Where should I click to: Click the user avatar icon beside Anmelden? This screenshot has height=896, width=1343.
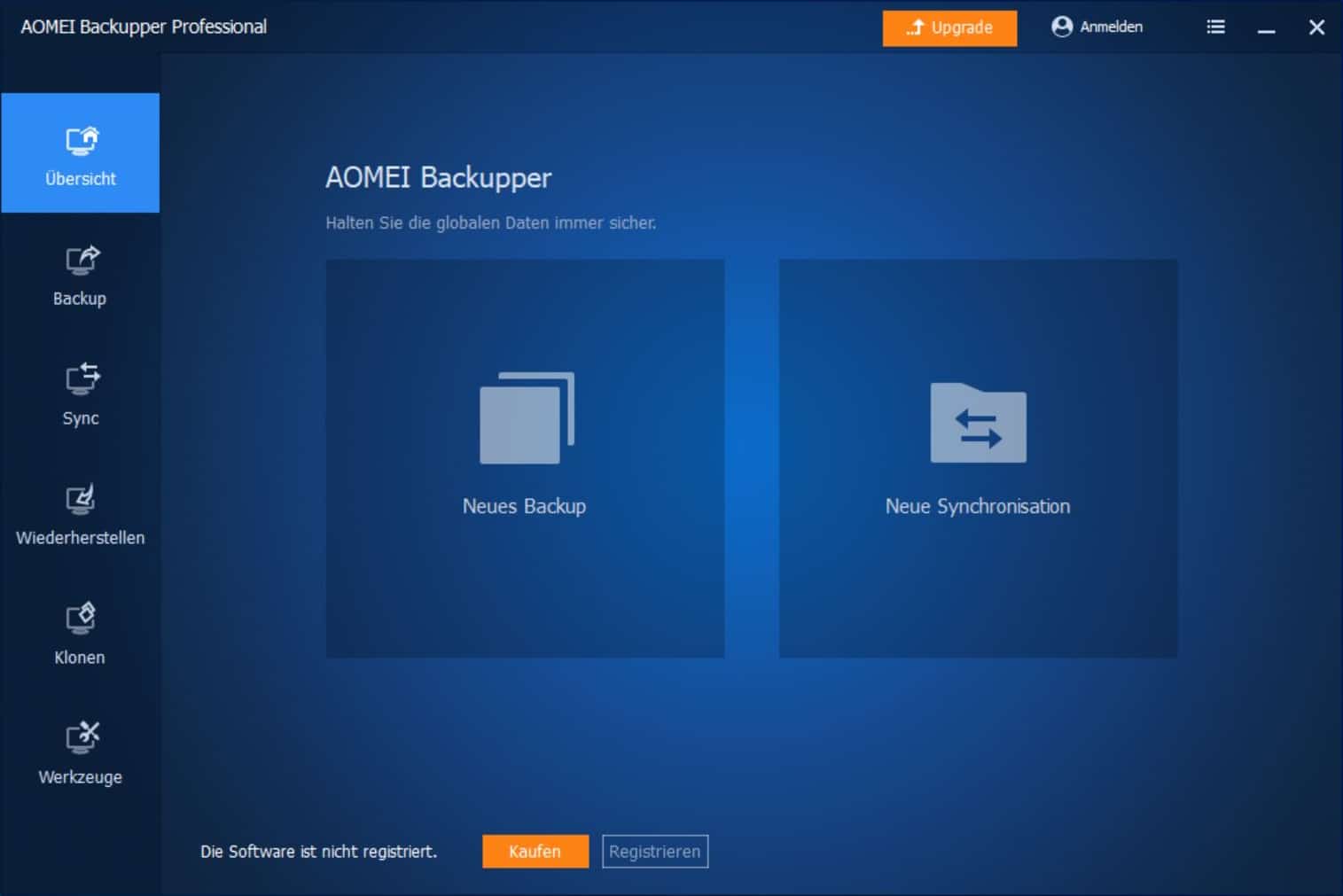pyautogui.click(x=1062, y=27)
